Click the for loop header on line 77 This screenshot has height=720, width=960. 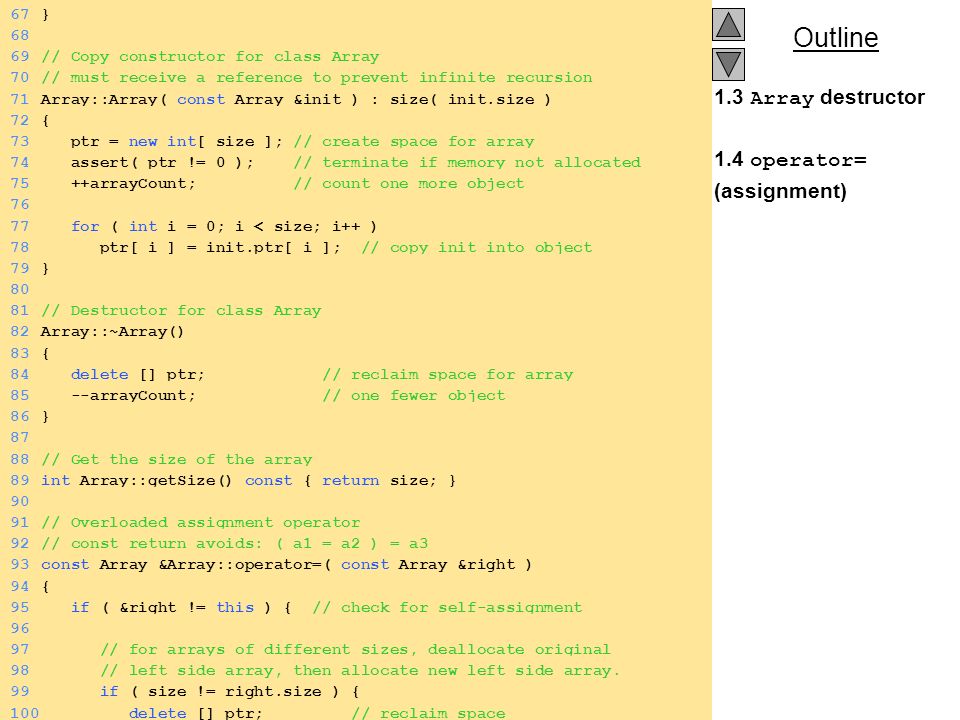click(223, 227)
